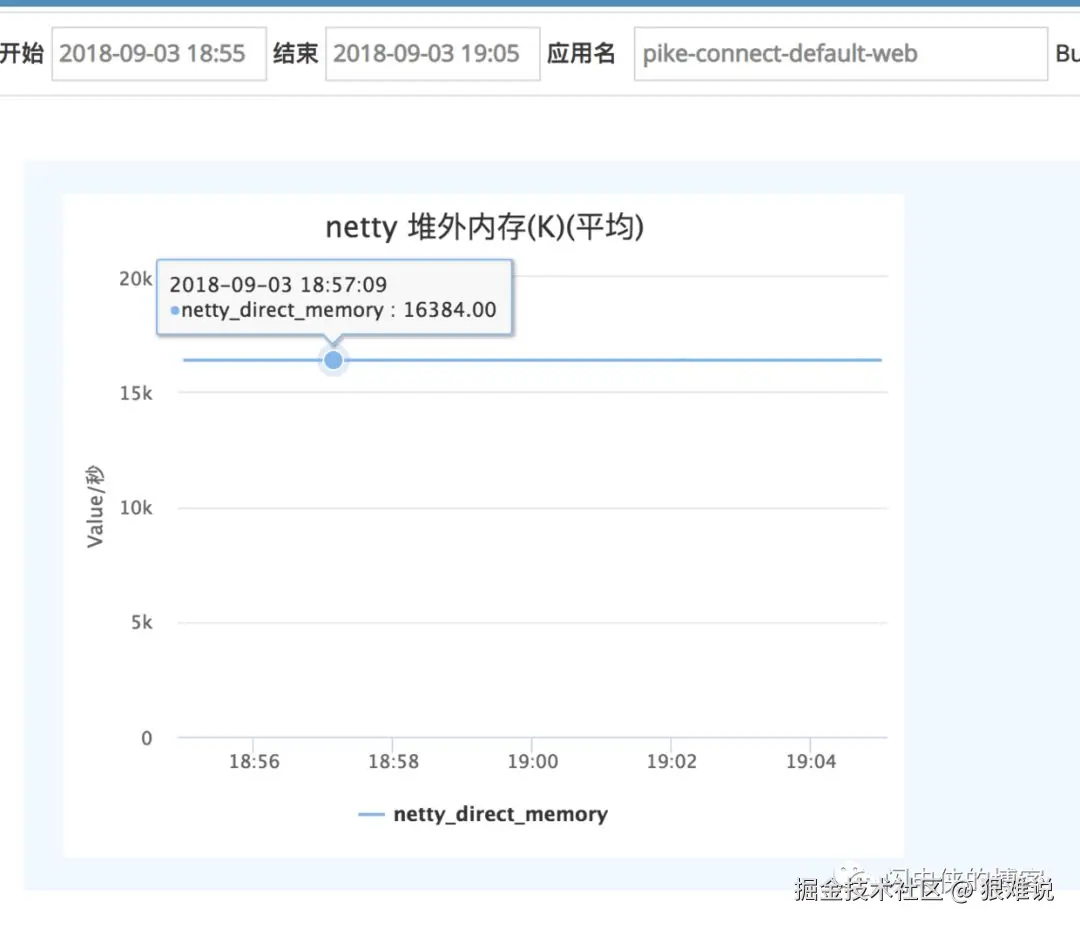The image size is (1080, 929).
Task: Click the blue data point on the line
Action: pyautogui.click(x=333, y=360)
